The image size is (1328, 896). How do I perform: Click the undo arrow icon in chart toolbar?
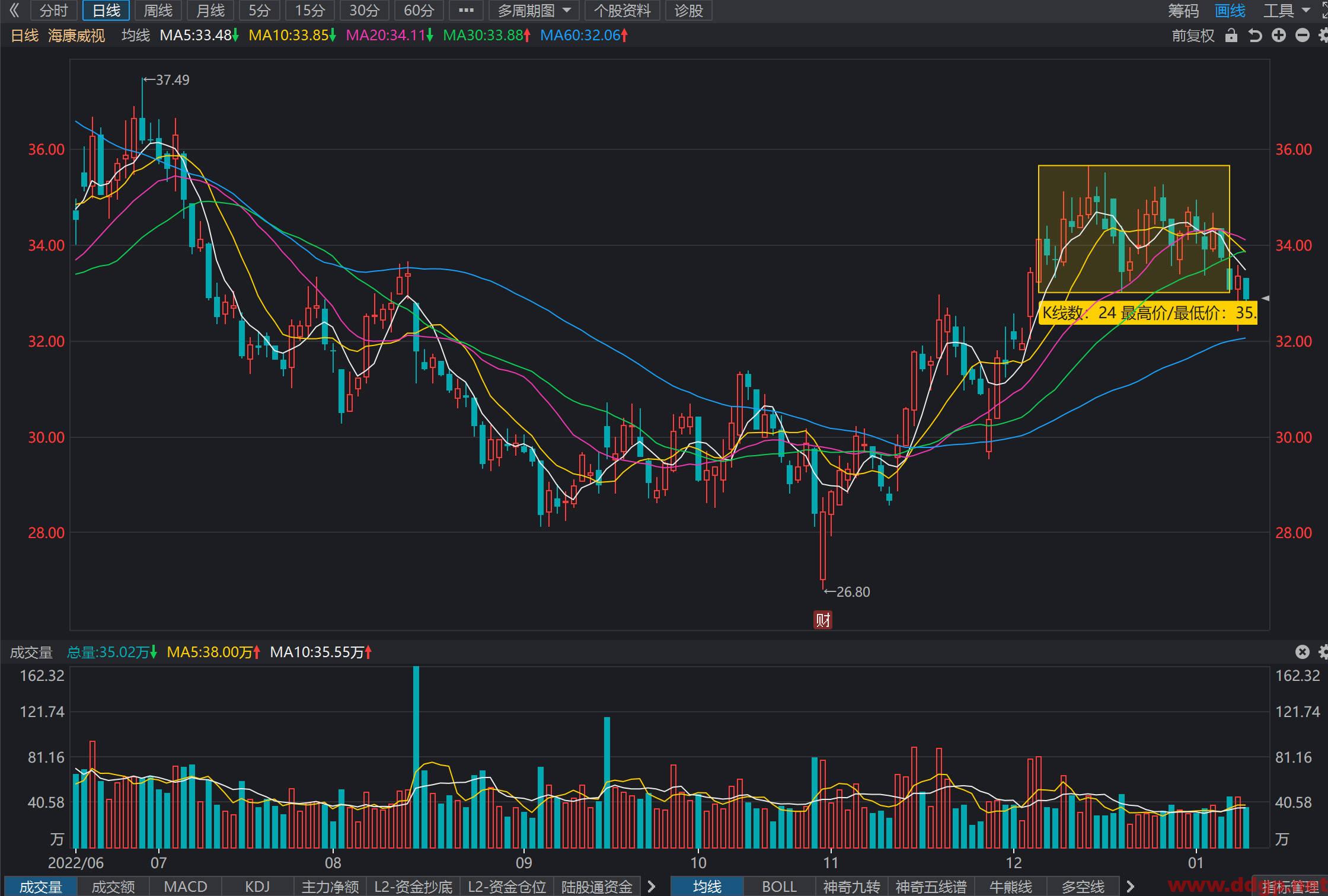click(1254, 36)
